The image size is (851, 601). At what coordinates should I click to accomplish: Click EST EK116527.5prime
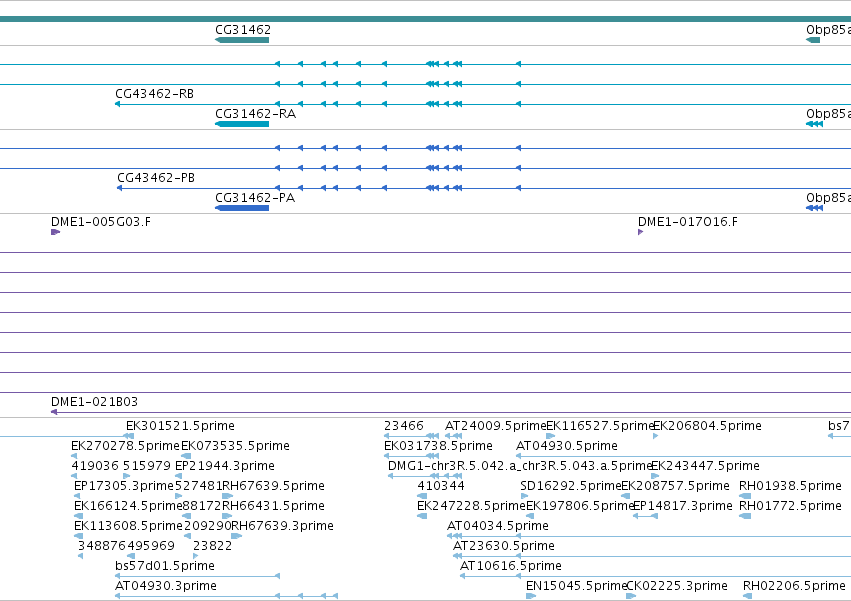click(599, 426)
